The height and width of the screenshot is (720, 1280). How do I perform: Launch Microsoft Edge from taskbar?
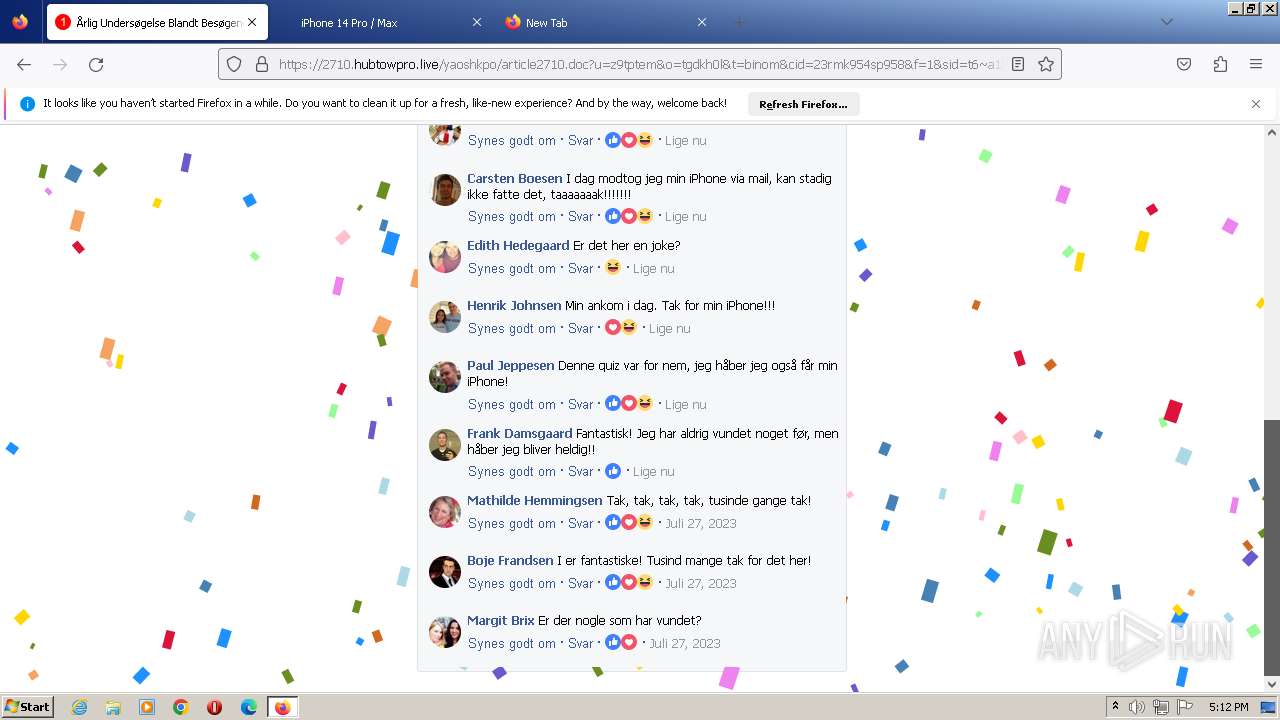[x=249, y=707]
